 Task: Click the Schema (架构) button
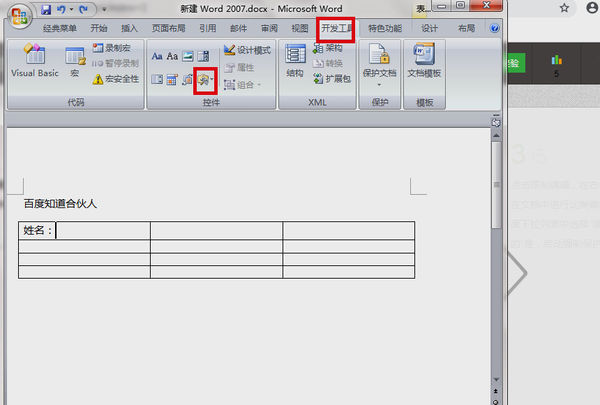tap(328, 48)
